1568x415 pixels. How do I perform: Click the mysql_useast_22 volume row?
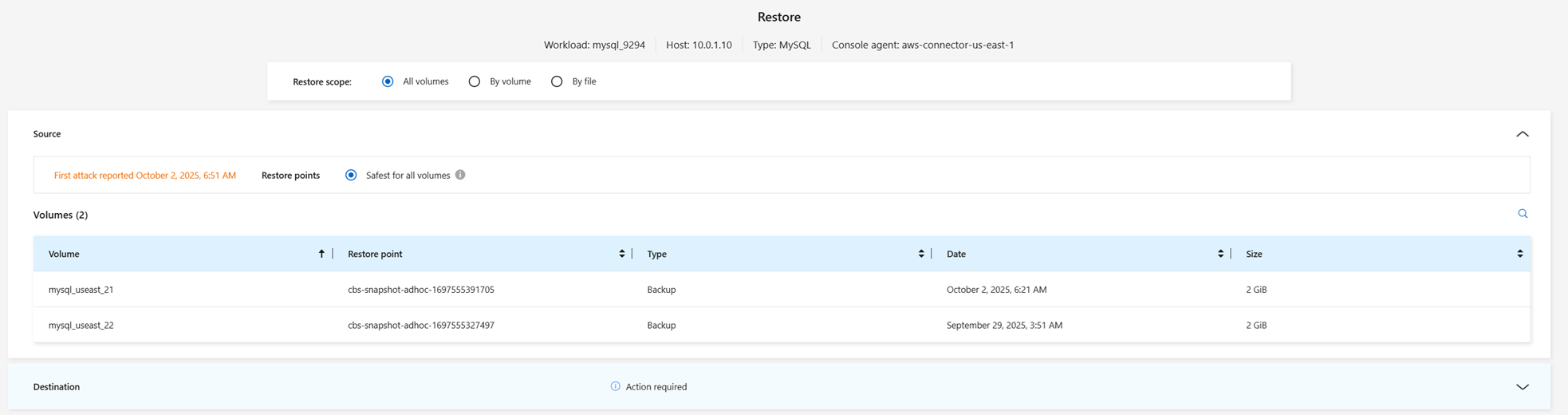coord(81,326)
